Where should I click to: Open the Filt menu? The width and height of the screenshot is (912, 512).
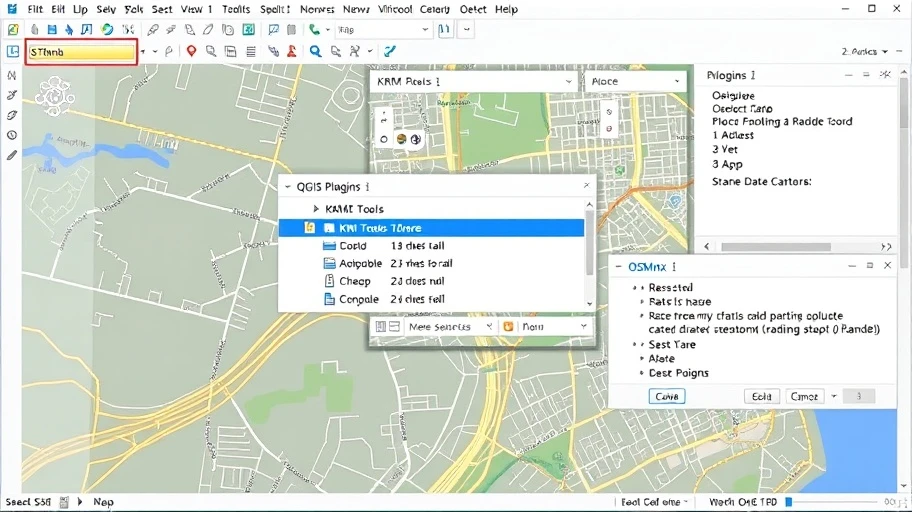pyautogui.click(x=35, y=9)
